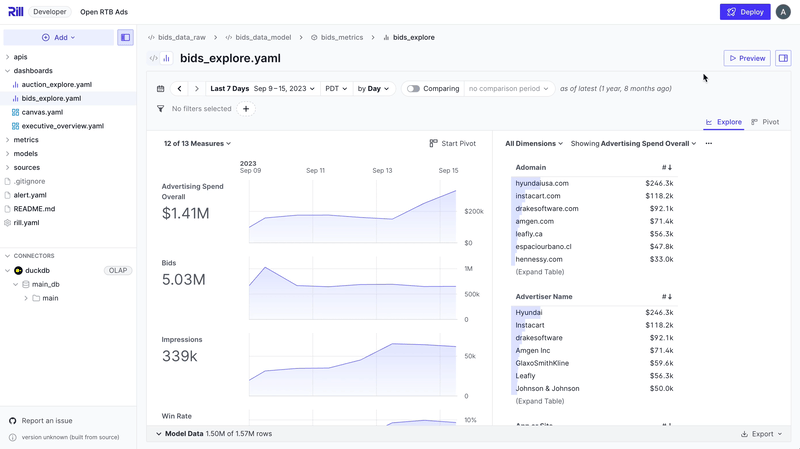Switch to the Pivot tab
Viewport: 800px width, 449px height.
(765, 122)
